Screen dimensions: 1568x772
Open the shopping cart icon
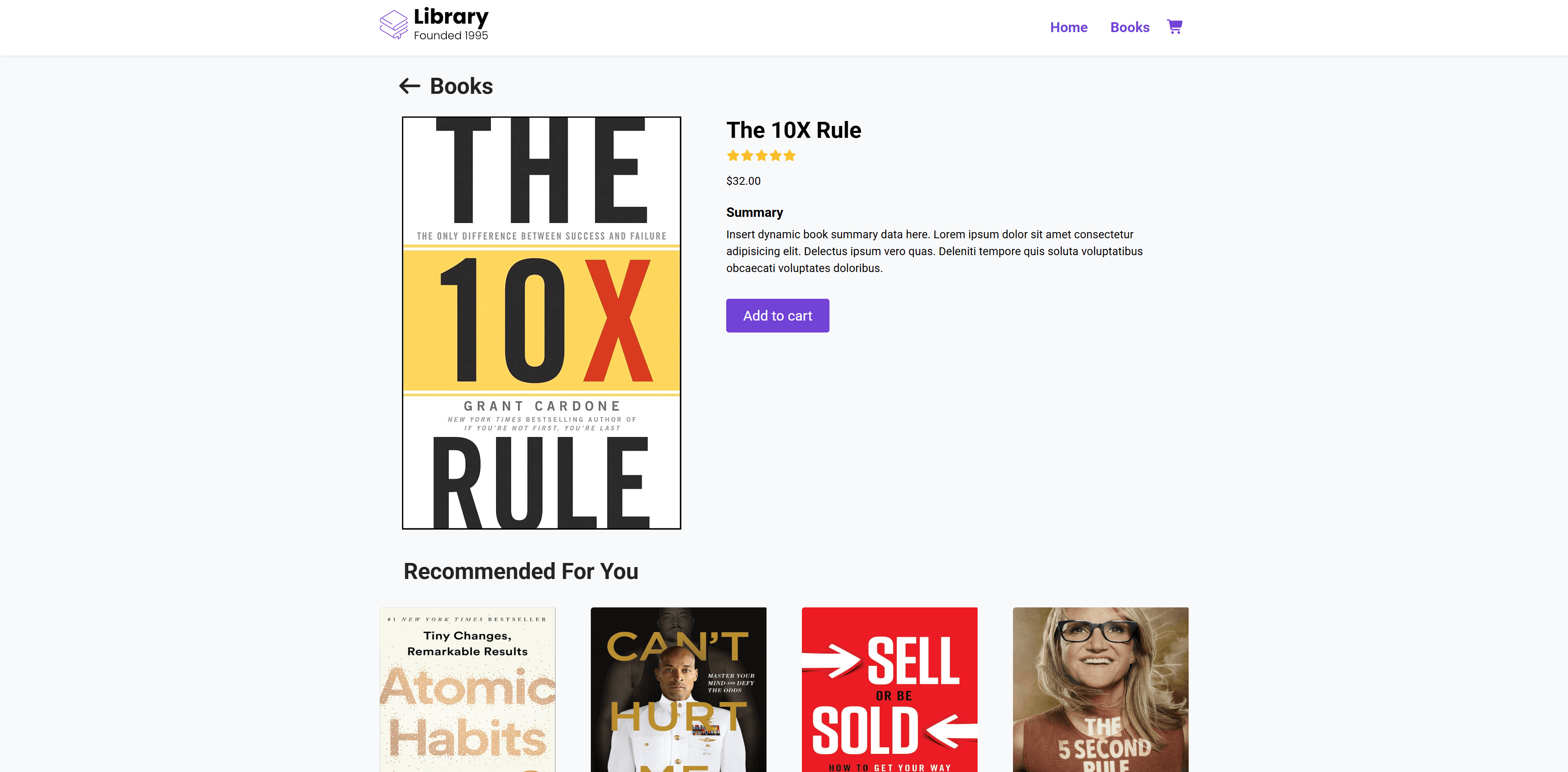1174,27
